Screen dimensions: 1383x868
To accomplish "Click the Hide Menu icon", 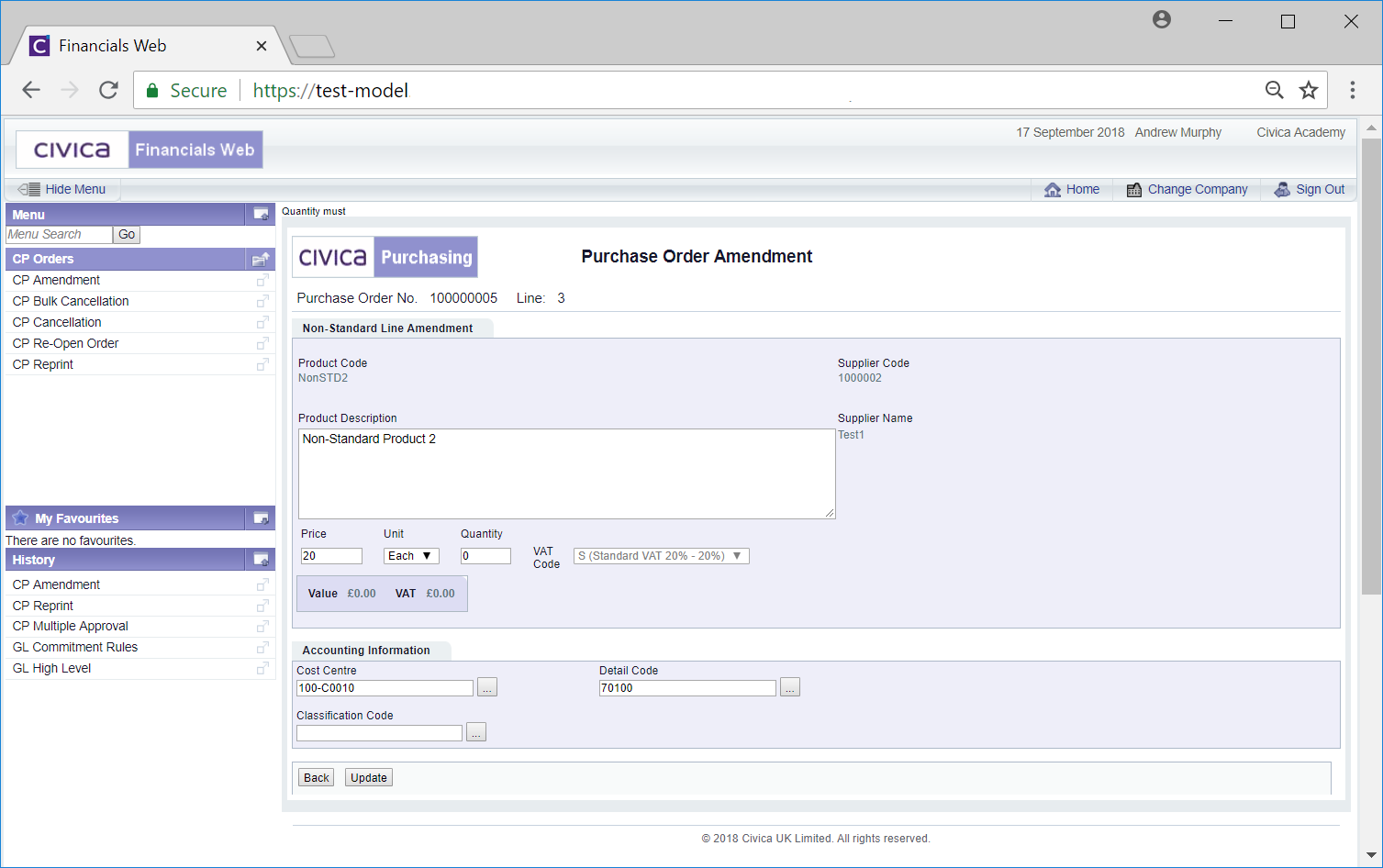I will pos(29,189).
